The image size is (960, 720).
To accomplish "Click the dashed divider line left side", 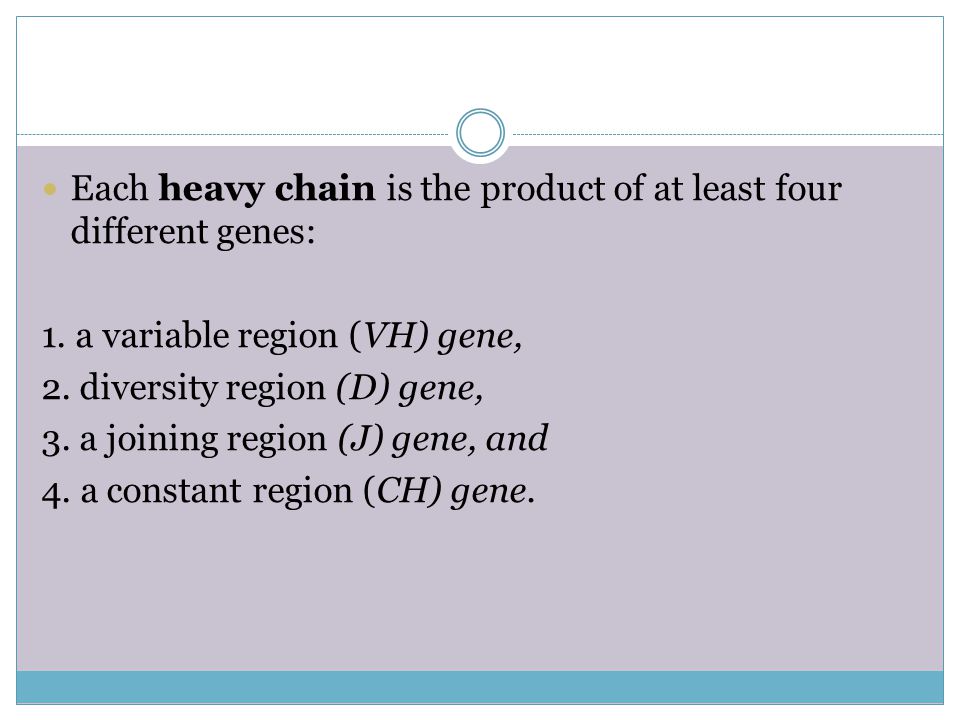I will click(233, 134).
